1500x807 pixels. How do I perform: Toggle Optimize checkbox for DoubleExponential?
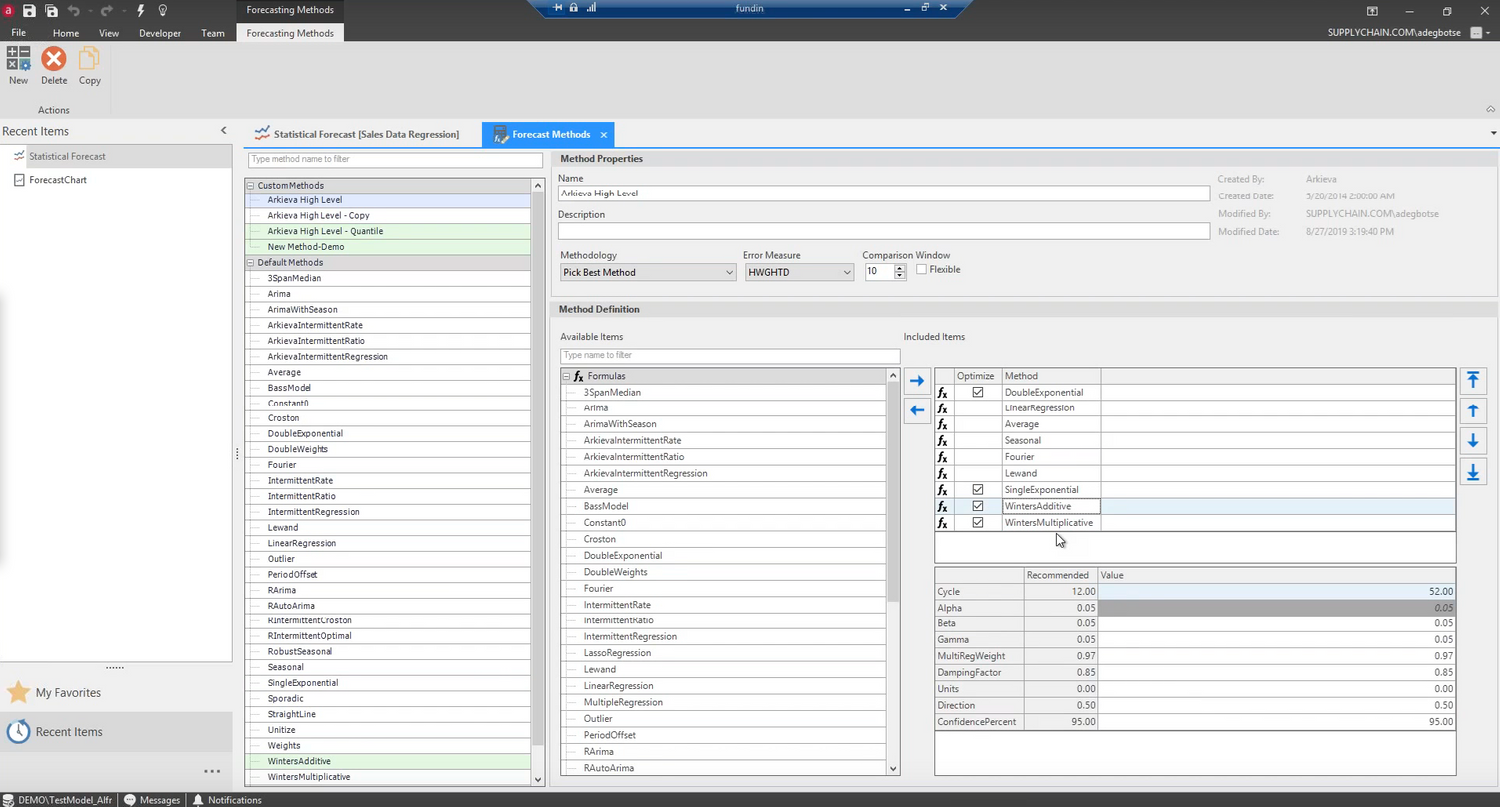click(978, 393)
